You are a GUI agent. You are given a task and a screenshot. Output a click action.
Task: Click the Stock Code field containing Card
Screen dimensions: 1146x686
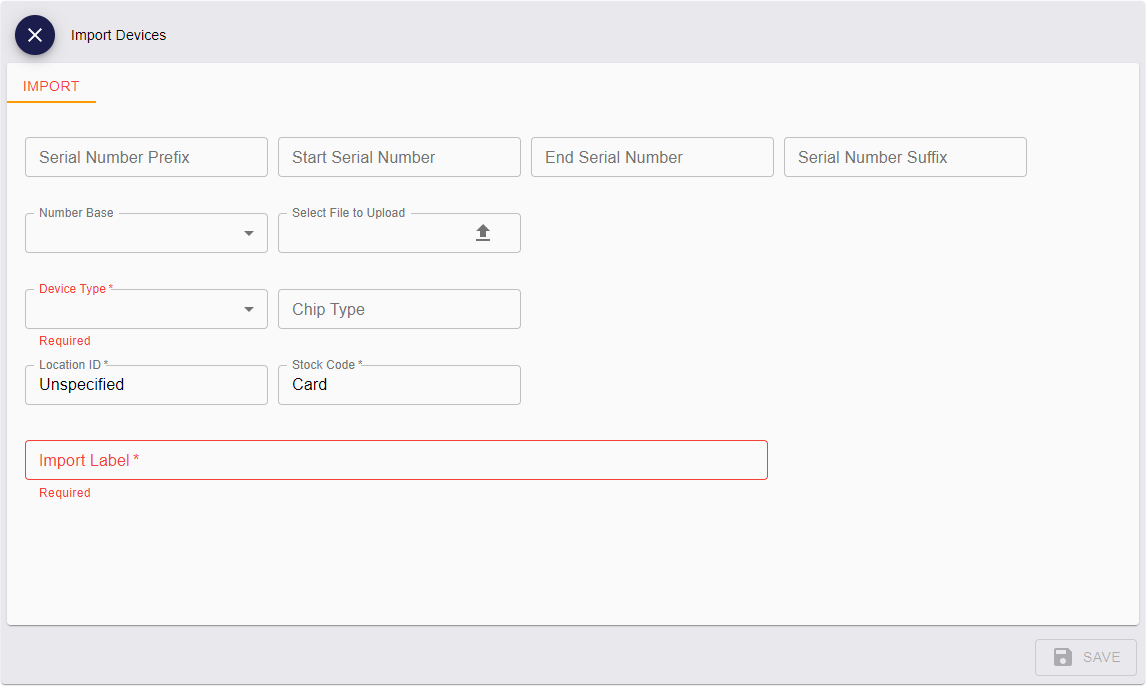pyautogui.click(x=399, y=385)
